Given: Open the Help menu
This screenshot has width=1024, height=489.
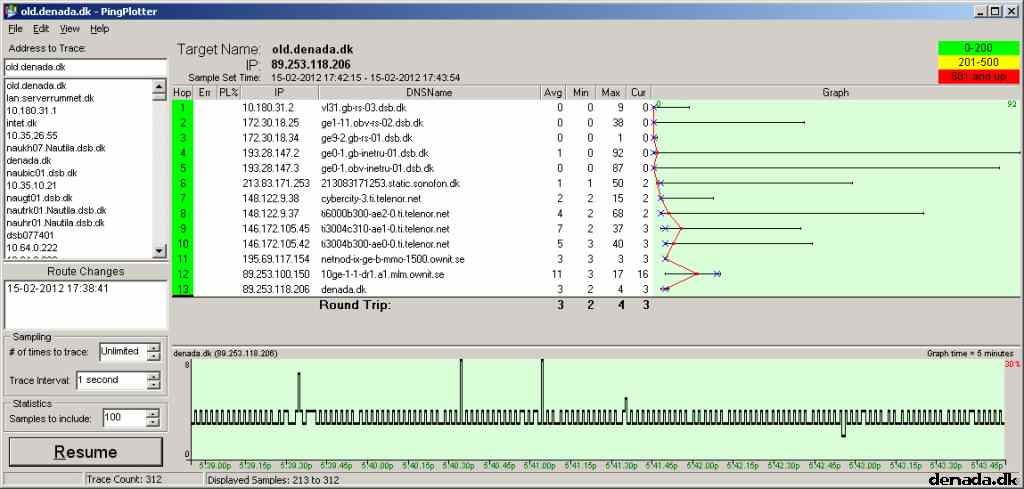Looking at the screenshot, I should pyautogui.click(x=99, y=29).
